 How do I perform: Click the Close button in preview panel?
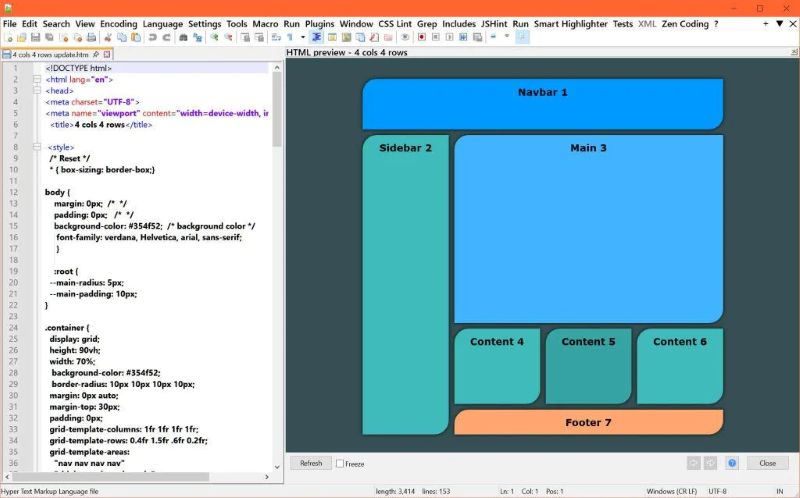click(x=767, y=463)
